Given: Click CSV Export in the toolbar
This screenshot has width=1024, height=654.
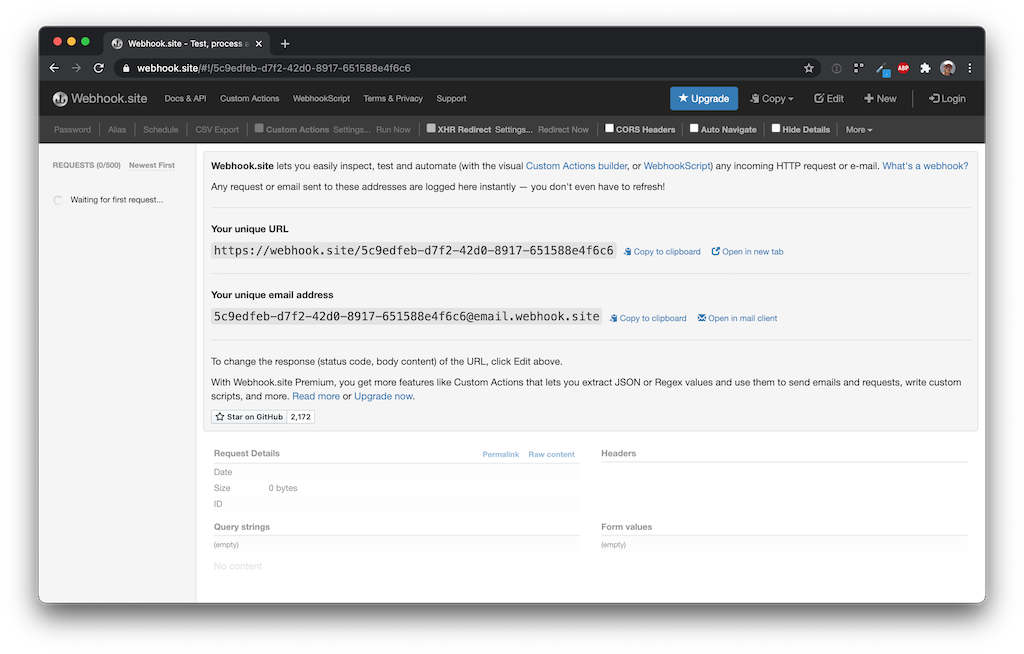Looking at the screenshot, I should (x=217, y=129).
